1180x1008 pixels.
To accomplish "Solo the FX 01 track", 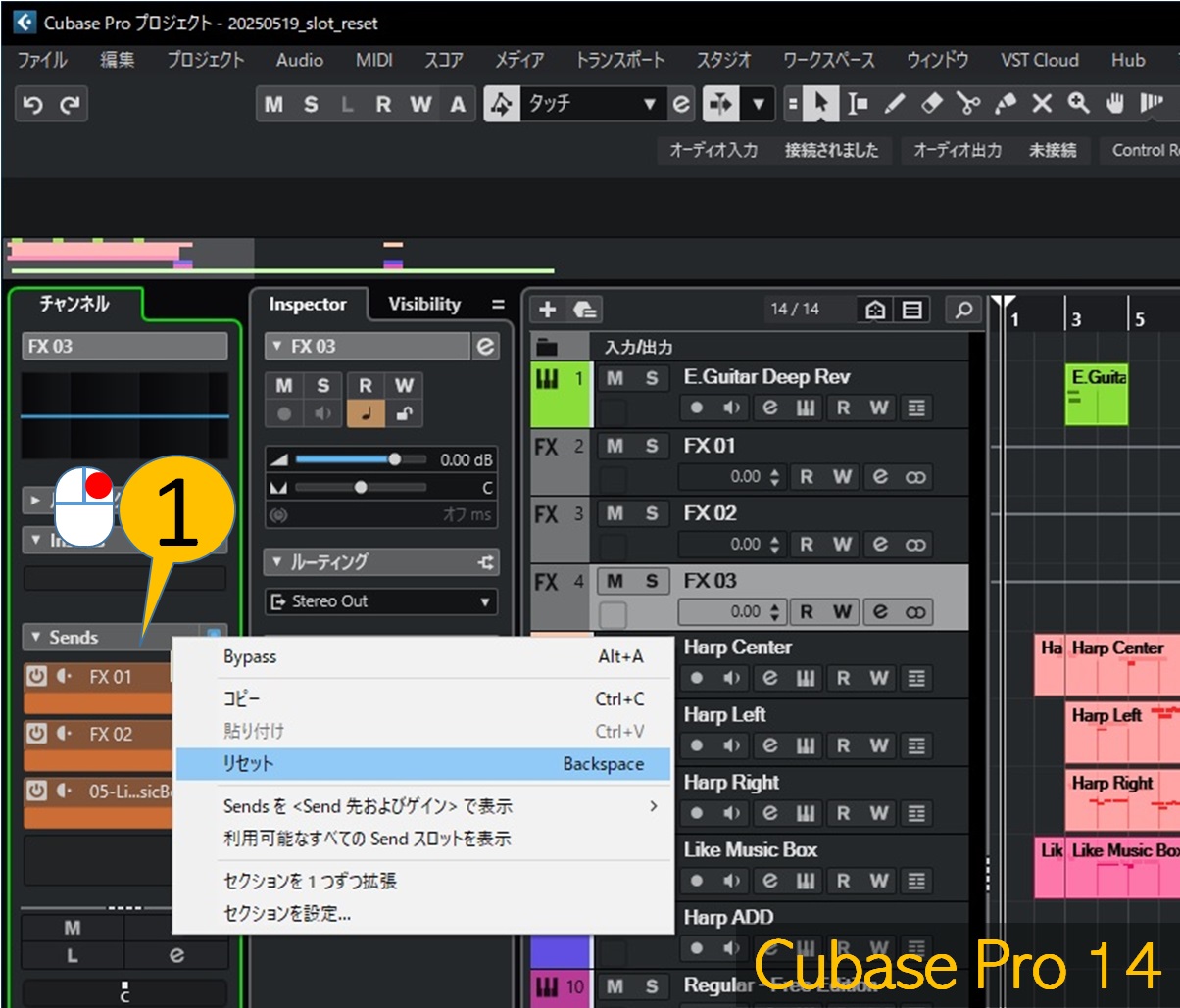I will point(651,447).
